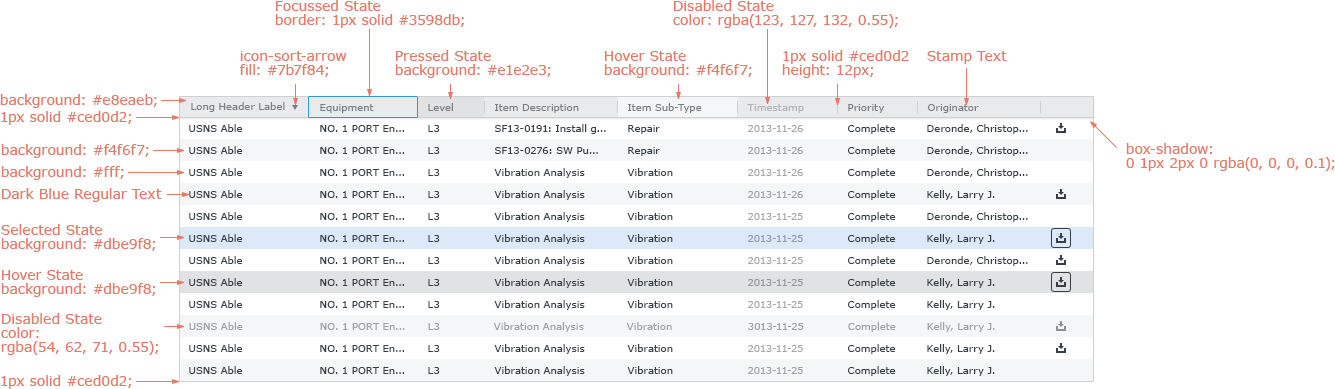Select the Originator column header
The height and width of the screenshot is (389, 1335).
979,107
